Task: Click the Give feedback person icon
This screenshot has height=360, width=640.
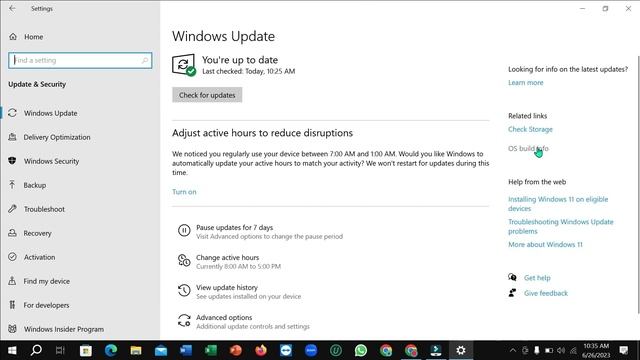Action: coord(512,293)
